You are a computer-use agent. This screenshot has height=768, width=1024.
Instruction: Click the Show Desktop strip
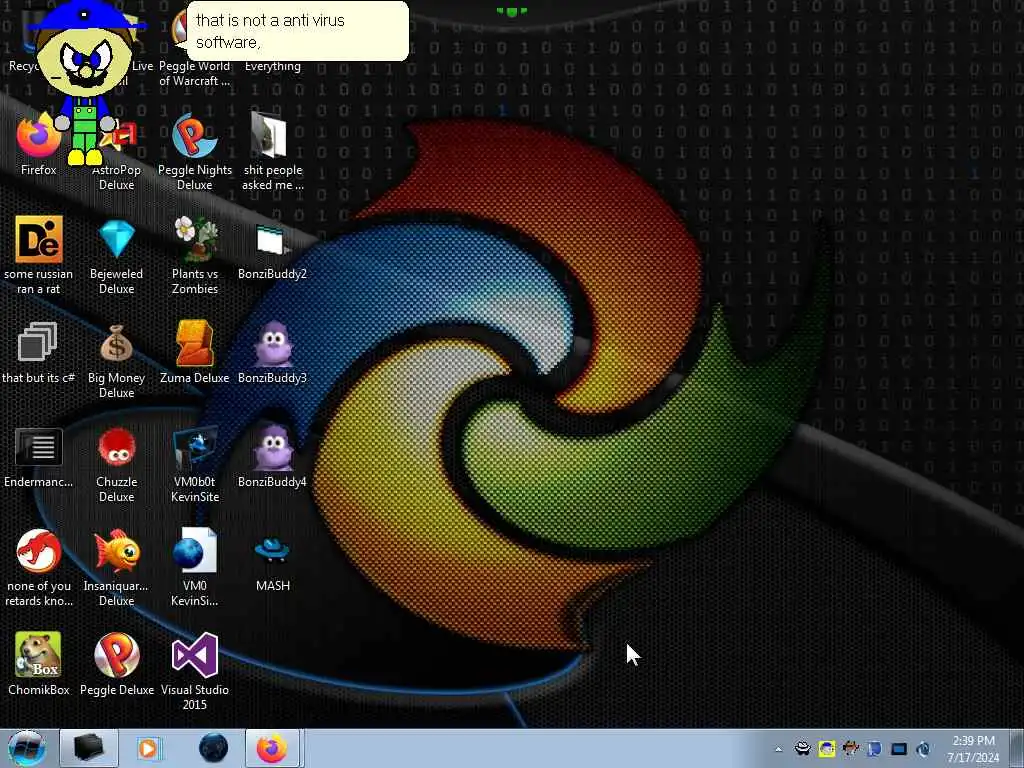(1019, 748)
